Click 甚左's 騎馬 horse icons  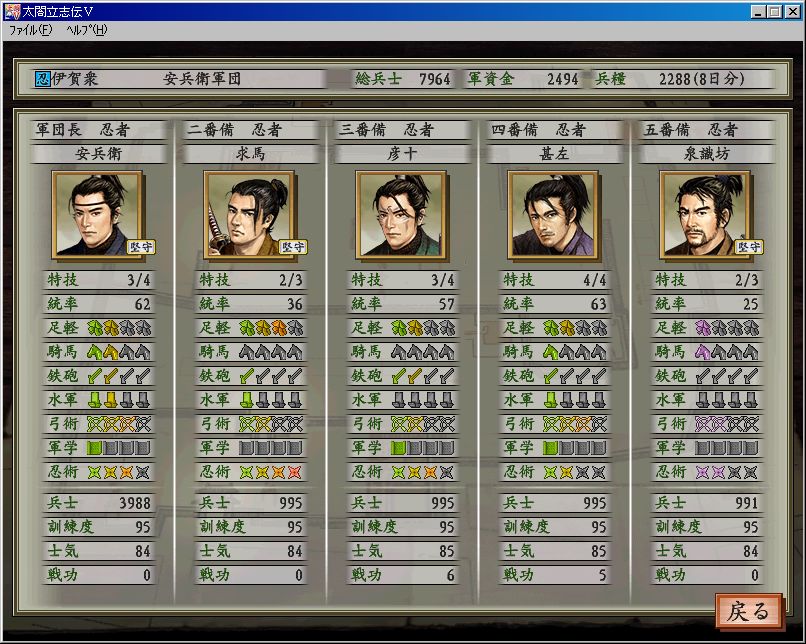click(x=575, y=352)
